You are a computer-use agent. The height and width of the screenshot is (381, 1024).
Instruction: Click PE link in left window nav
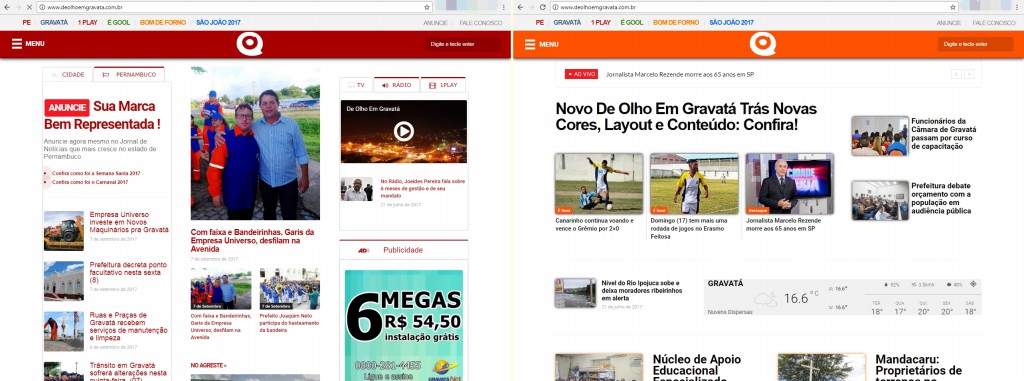point(27,22)
